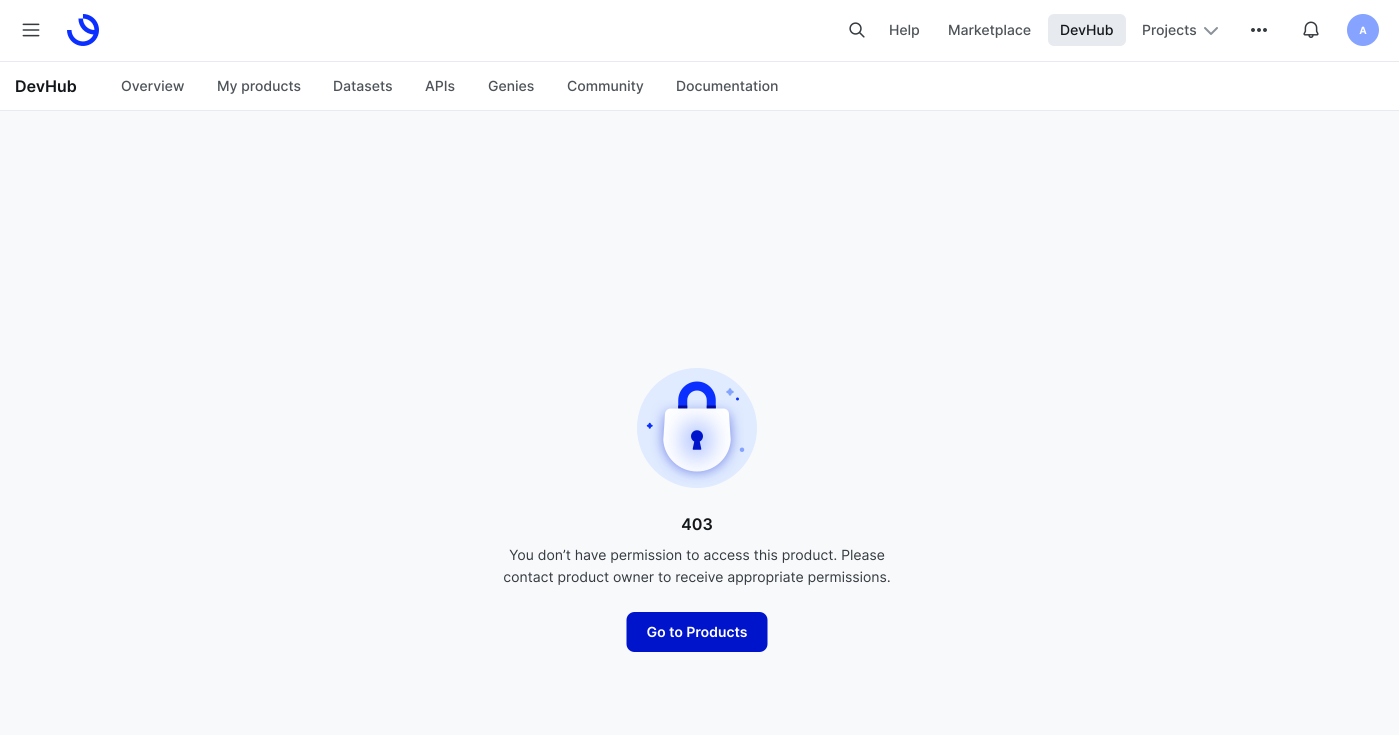Open the My products tab
Viewport: 1399px width, 735px height.
[x=259, y=86]
